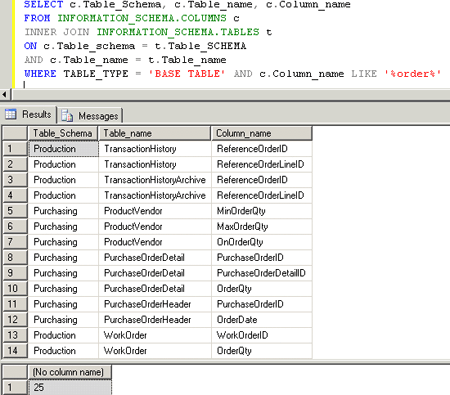
Task: Click the Column_name column header
Action: tap(262, 133)
